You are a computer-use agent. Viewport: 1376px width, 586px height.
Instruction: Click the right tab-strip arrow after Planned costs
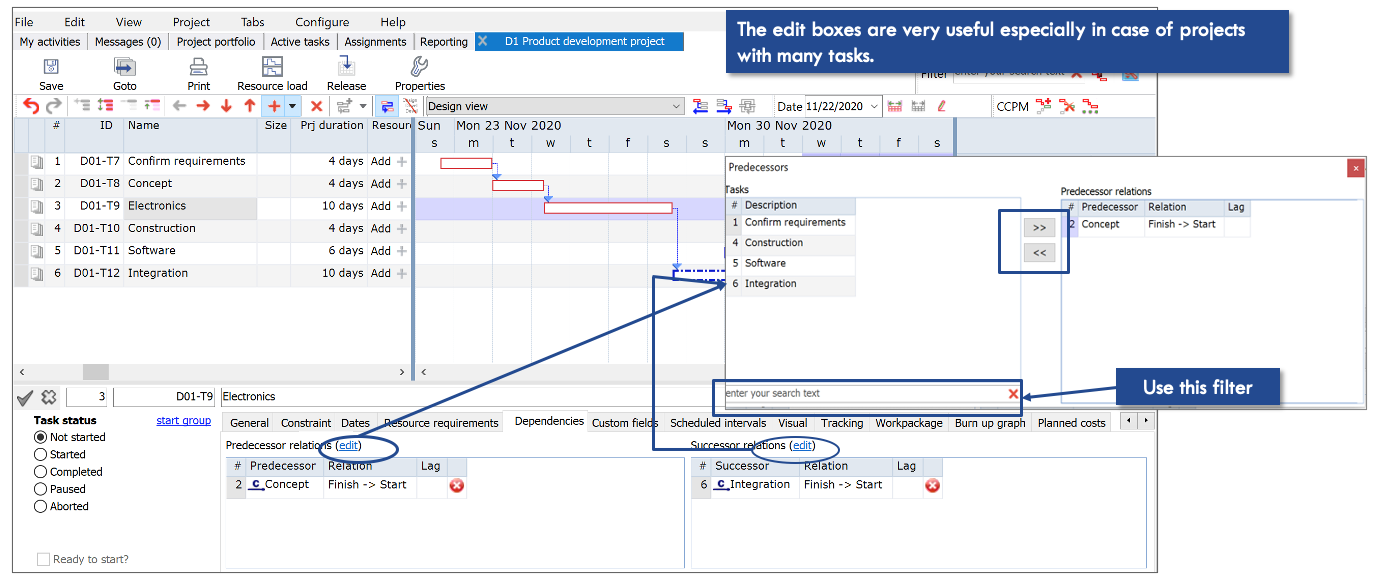[1146, 422]
